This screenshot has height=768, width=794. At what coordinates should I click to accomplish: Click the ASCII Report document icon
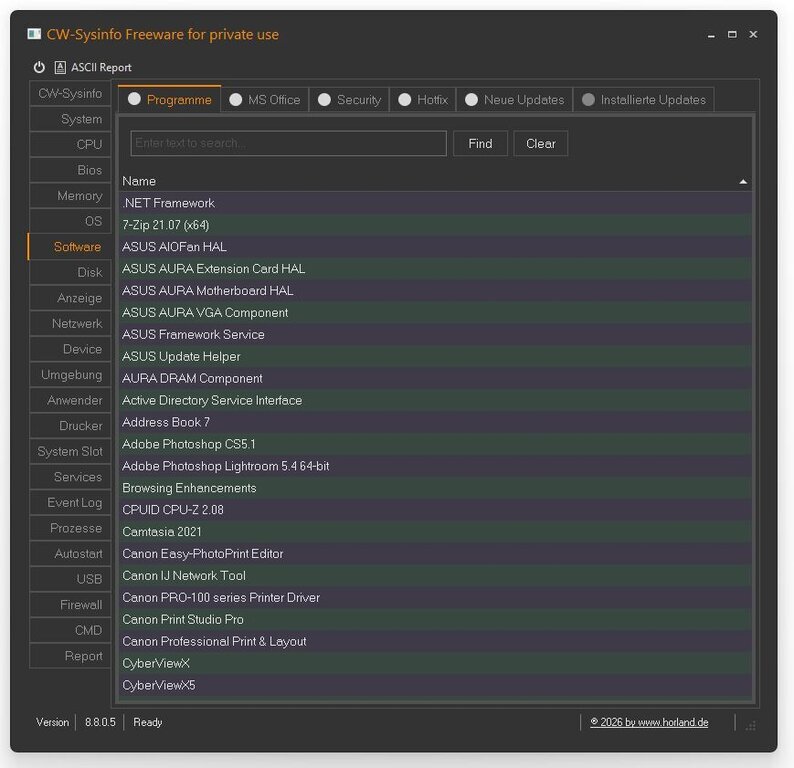(61, 68)
